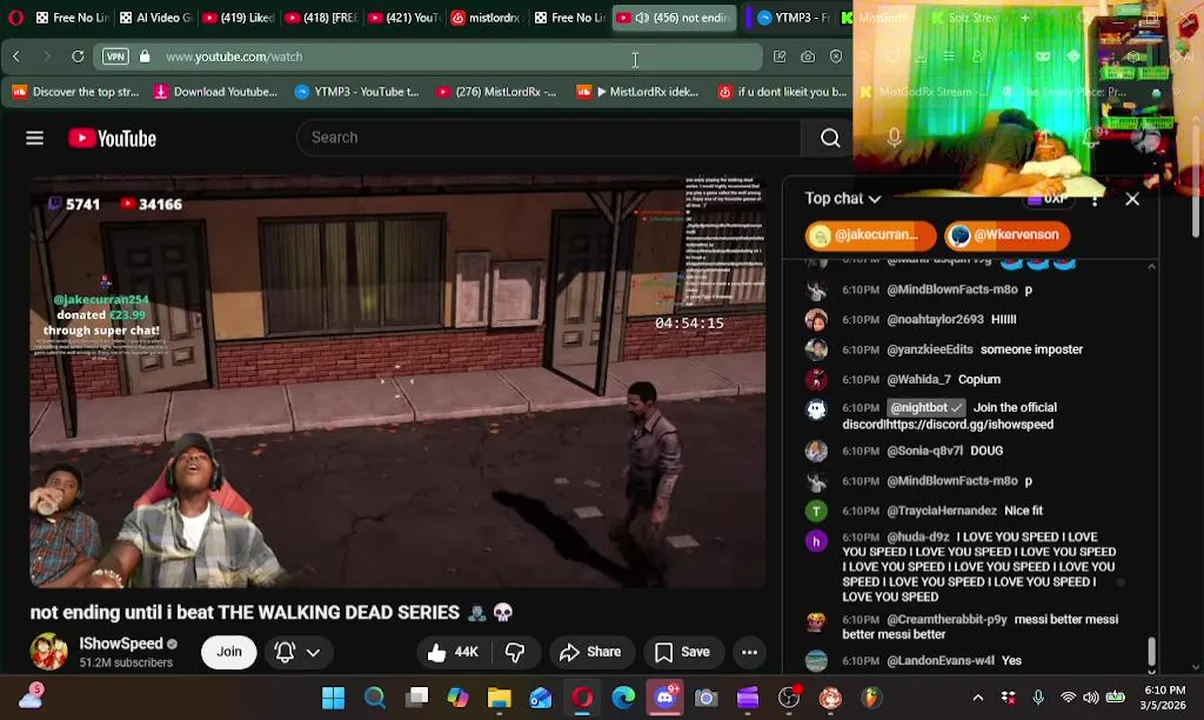Join the IShowSpeed channel membership

pyautogui.click(x=229, y=652)
